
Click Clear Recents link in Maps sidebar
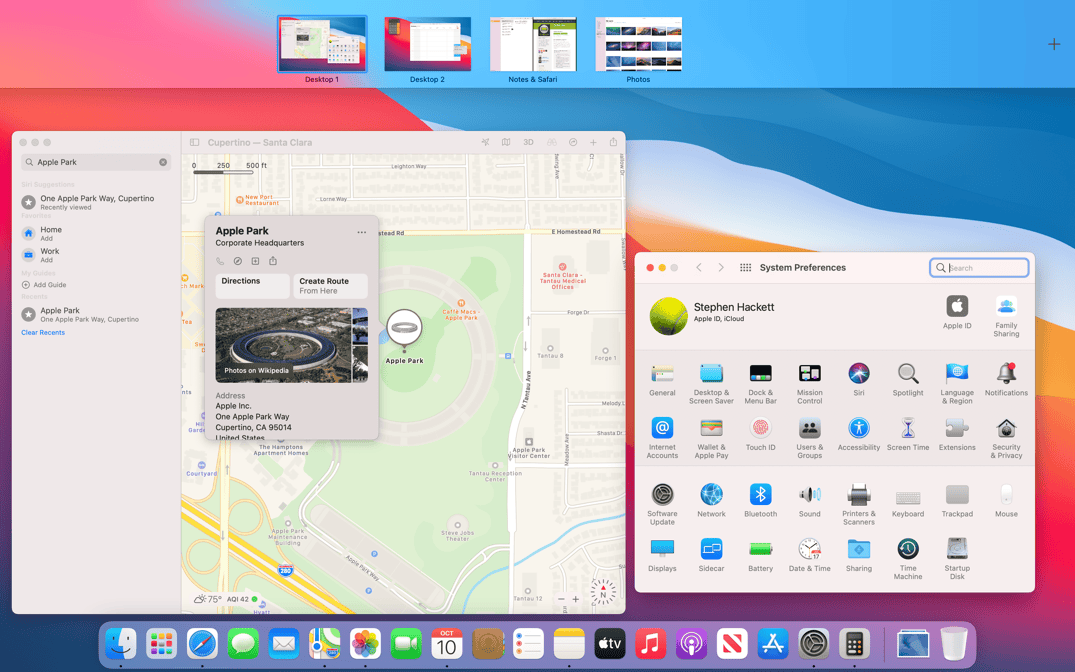coord(43,333)
